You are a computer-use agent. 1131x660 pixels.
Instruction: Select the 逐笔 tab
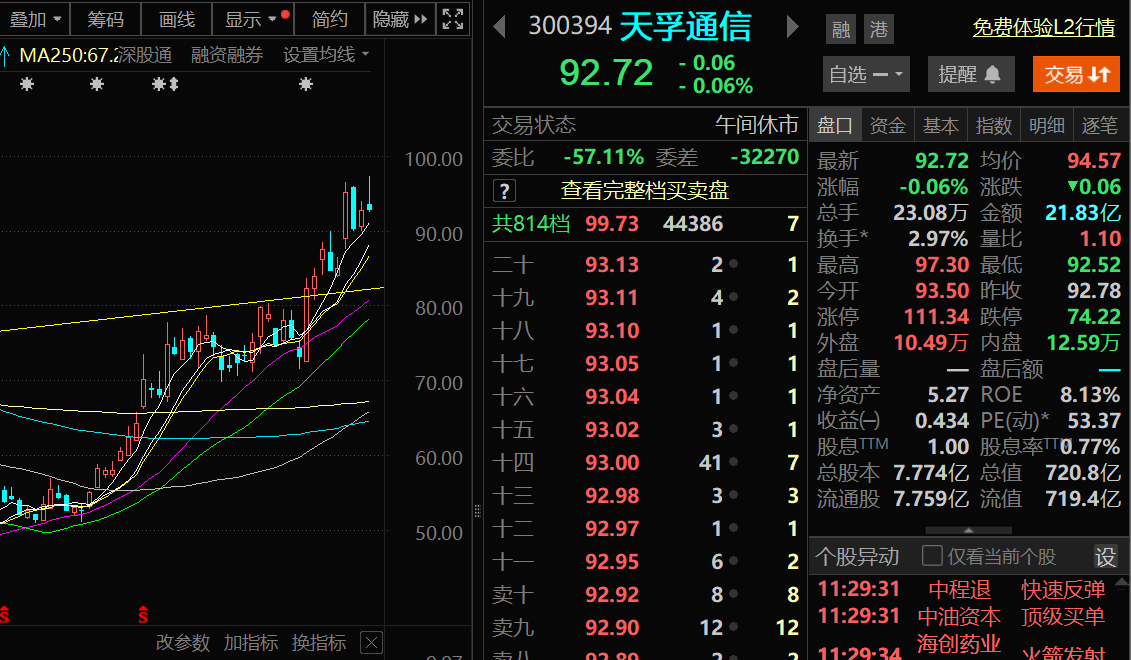click(1099, 126)
